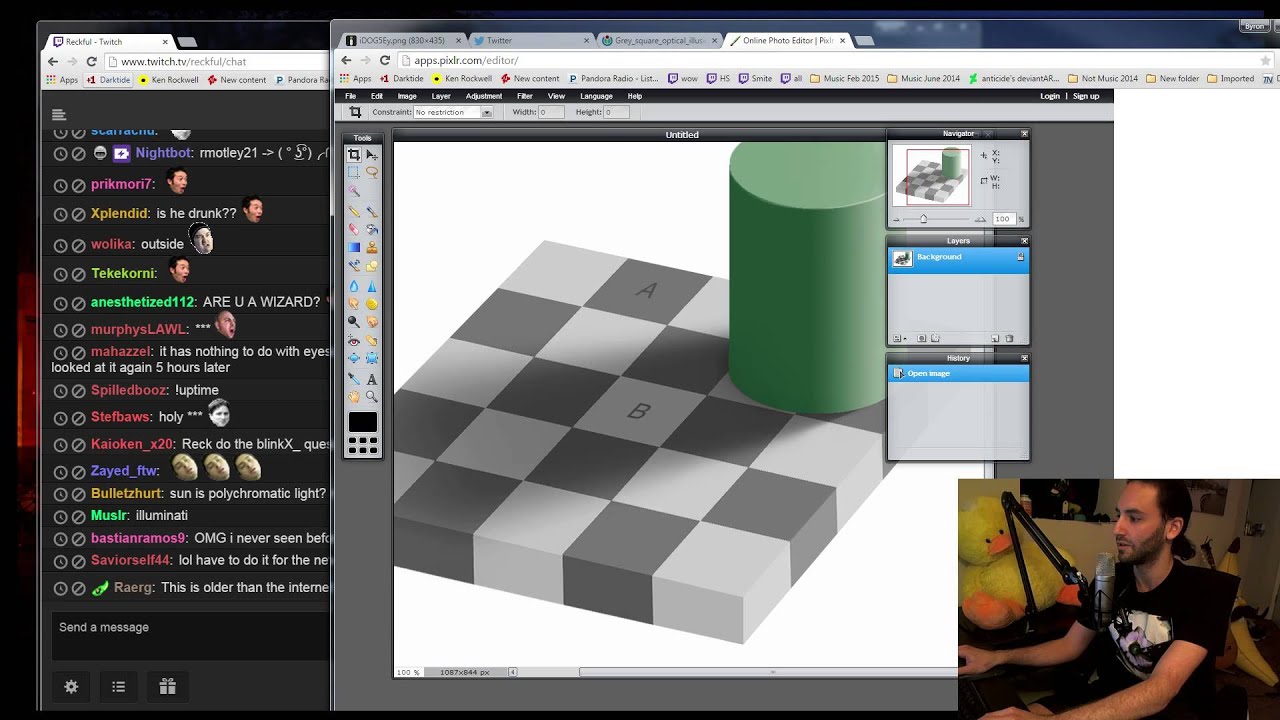
Task: Select the Type text tool
Action: coord(372,379)
